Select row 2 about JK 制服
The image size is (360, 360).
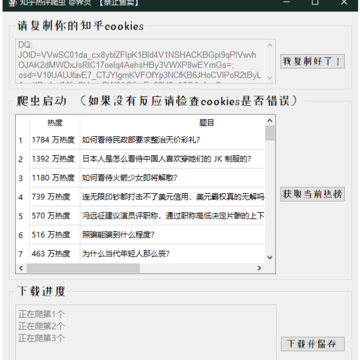click(x=140, y=159)
